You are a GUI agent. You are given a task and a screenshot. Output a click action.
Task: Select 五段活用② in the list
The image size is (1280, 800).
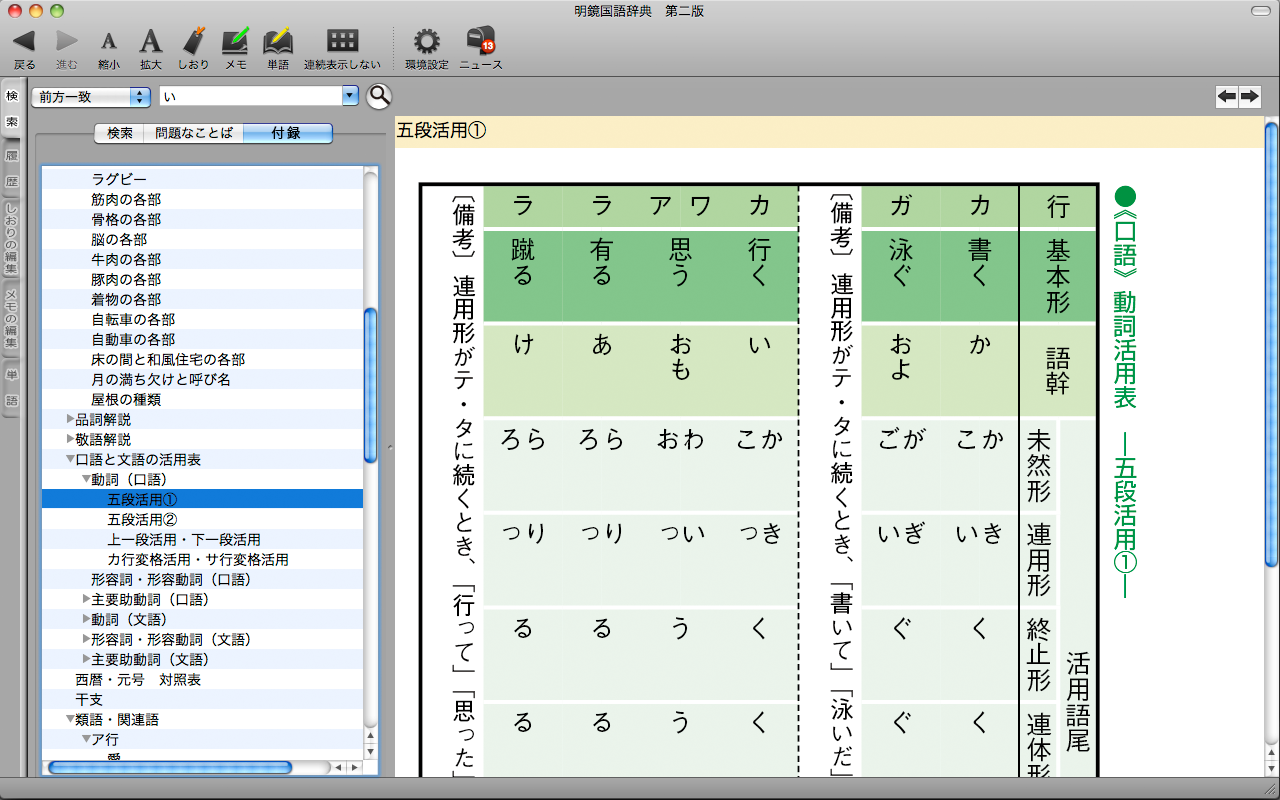pos(142,519)
